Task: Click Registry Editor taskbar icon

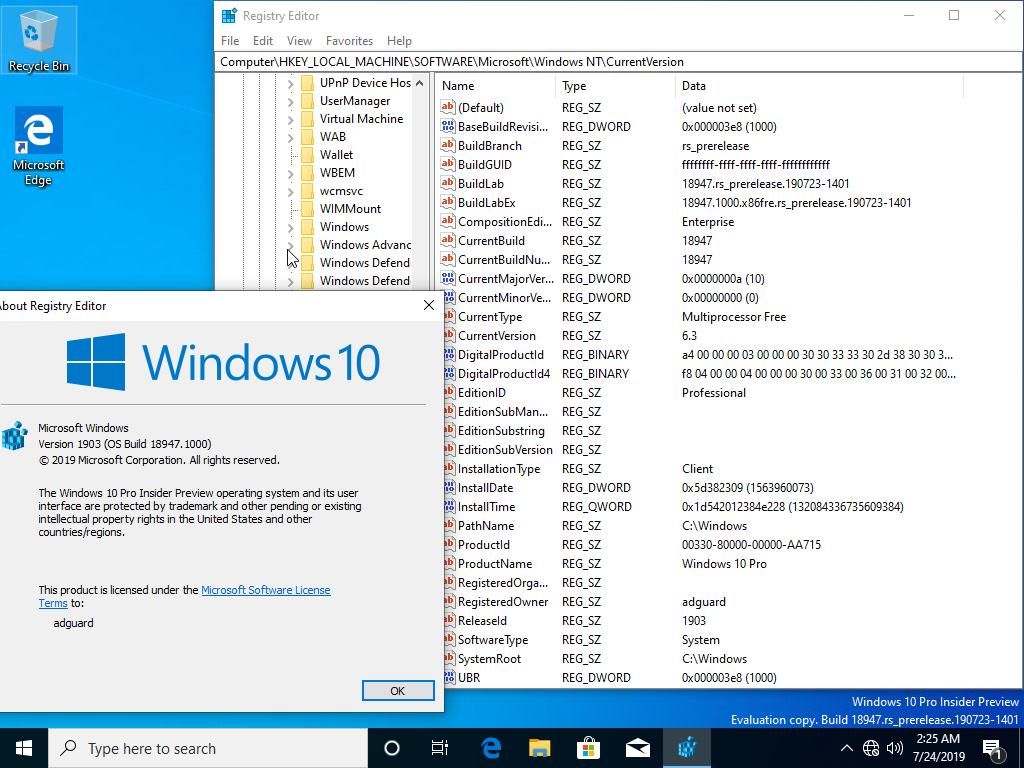Action: coord(686,748)
